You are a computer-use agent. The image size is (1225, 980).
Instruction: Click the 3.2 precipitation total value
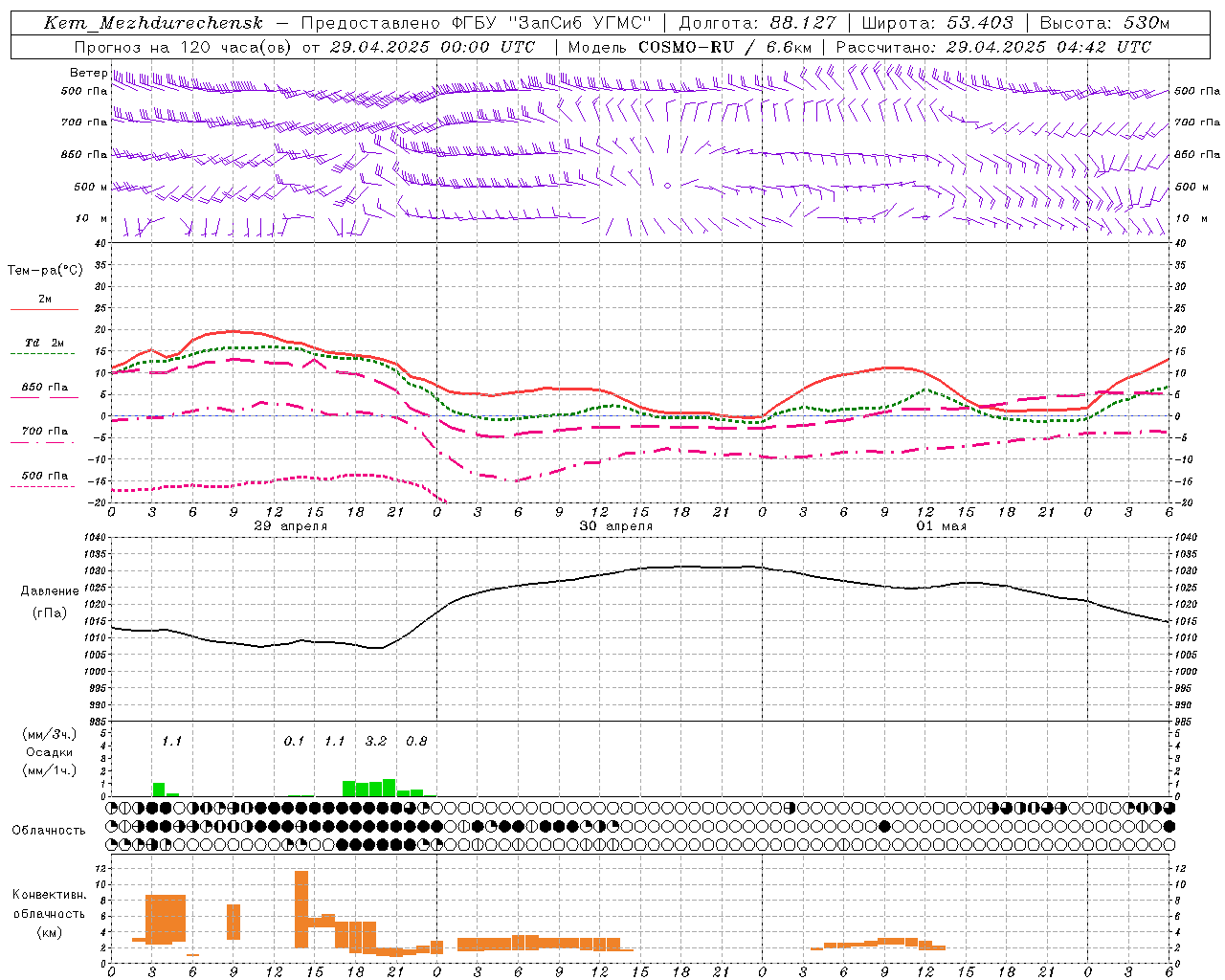[x=376, y=741]
